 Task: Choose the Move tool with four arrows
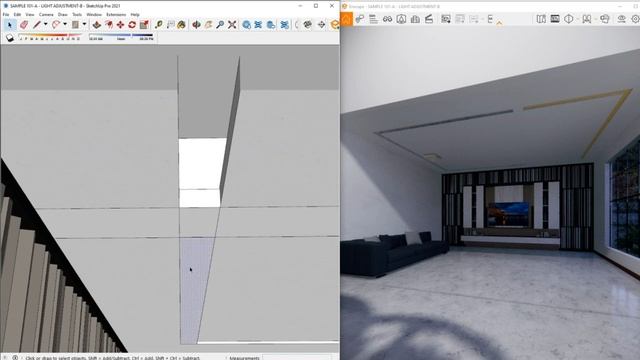(120, 25)
